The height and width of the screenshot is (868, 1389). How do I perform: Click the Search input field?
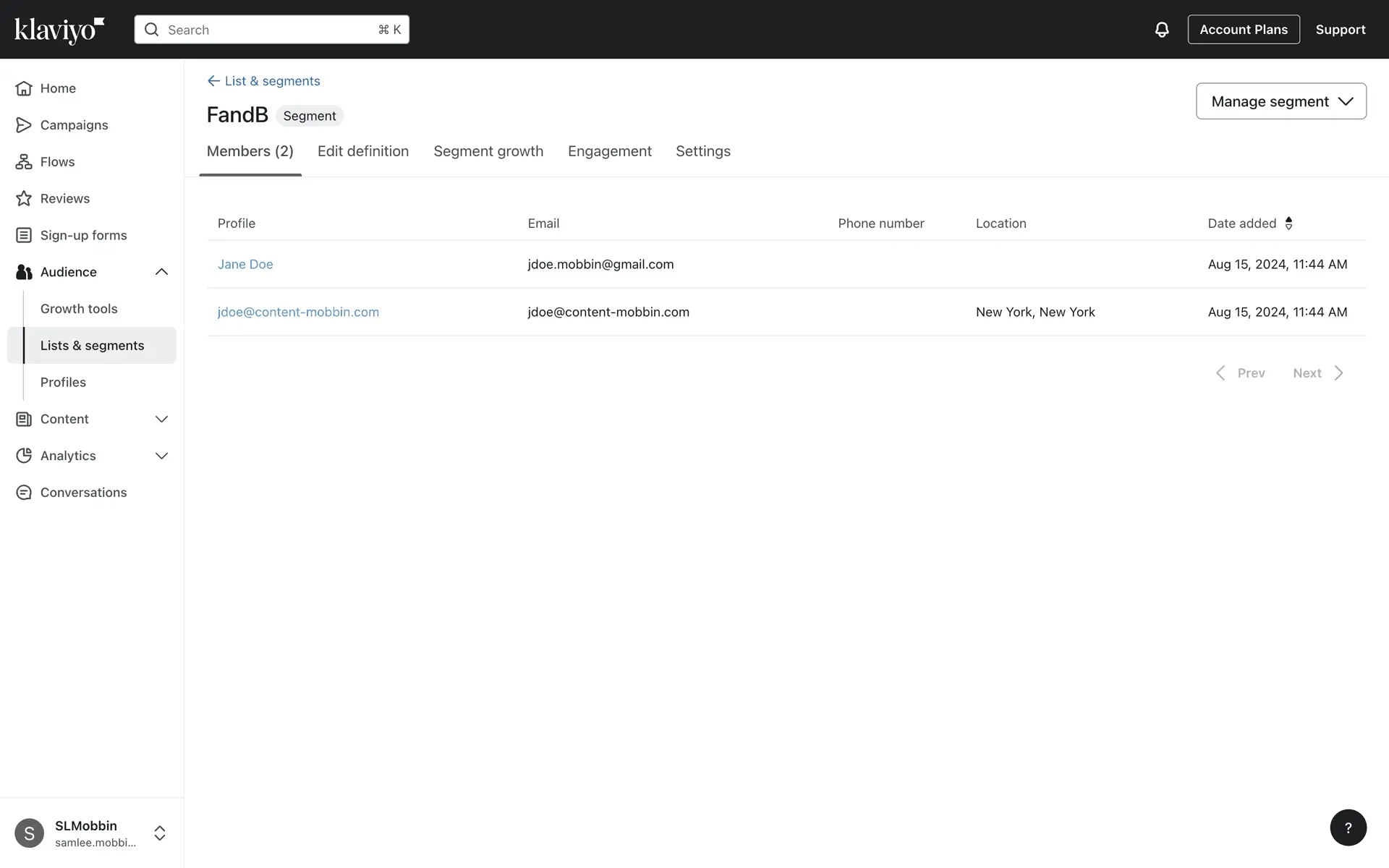(271, 30)
